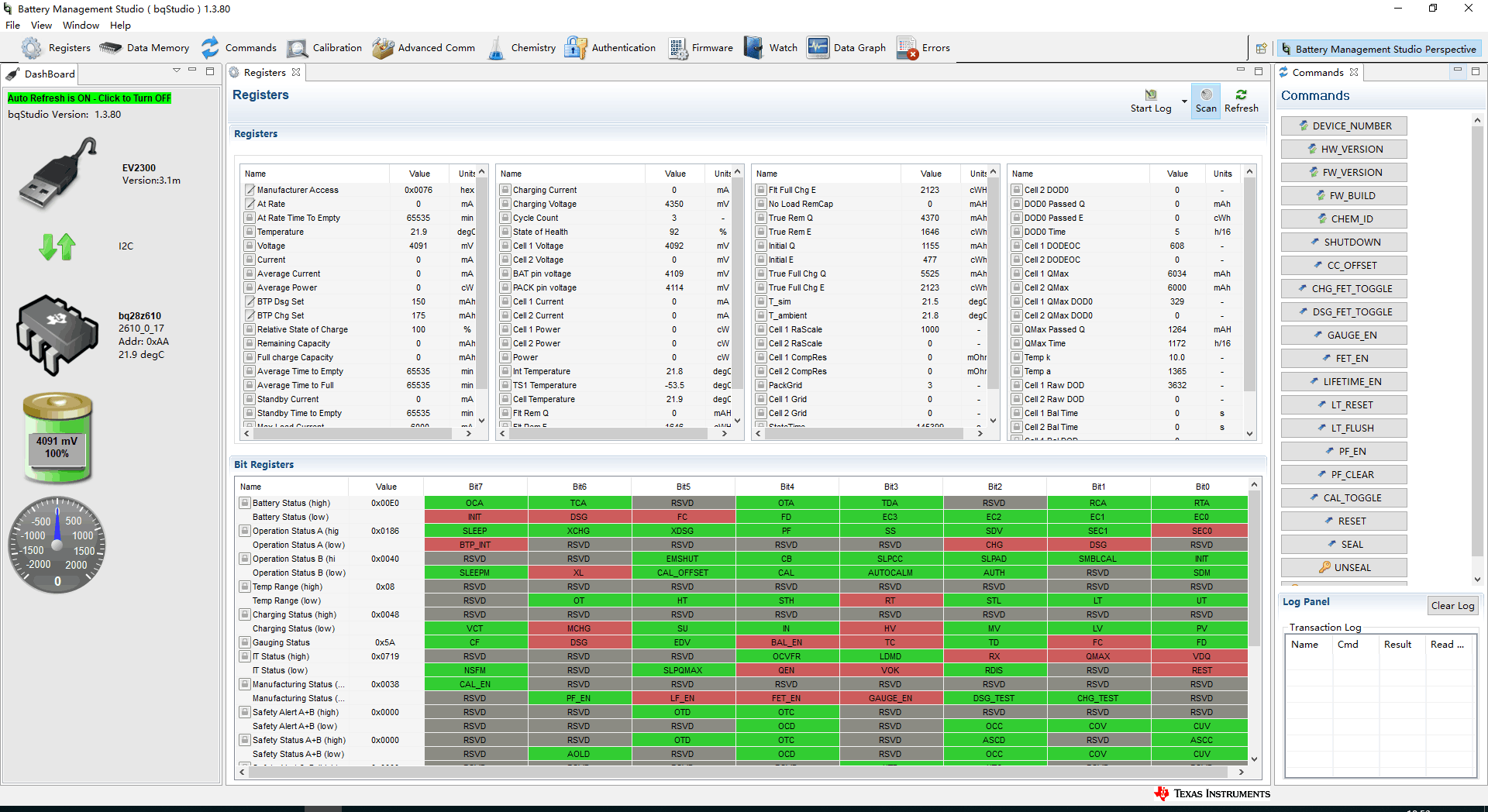Select the State of Health register row
This screenshot has width=1488, height=812.
click(x=615, y=232)
